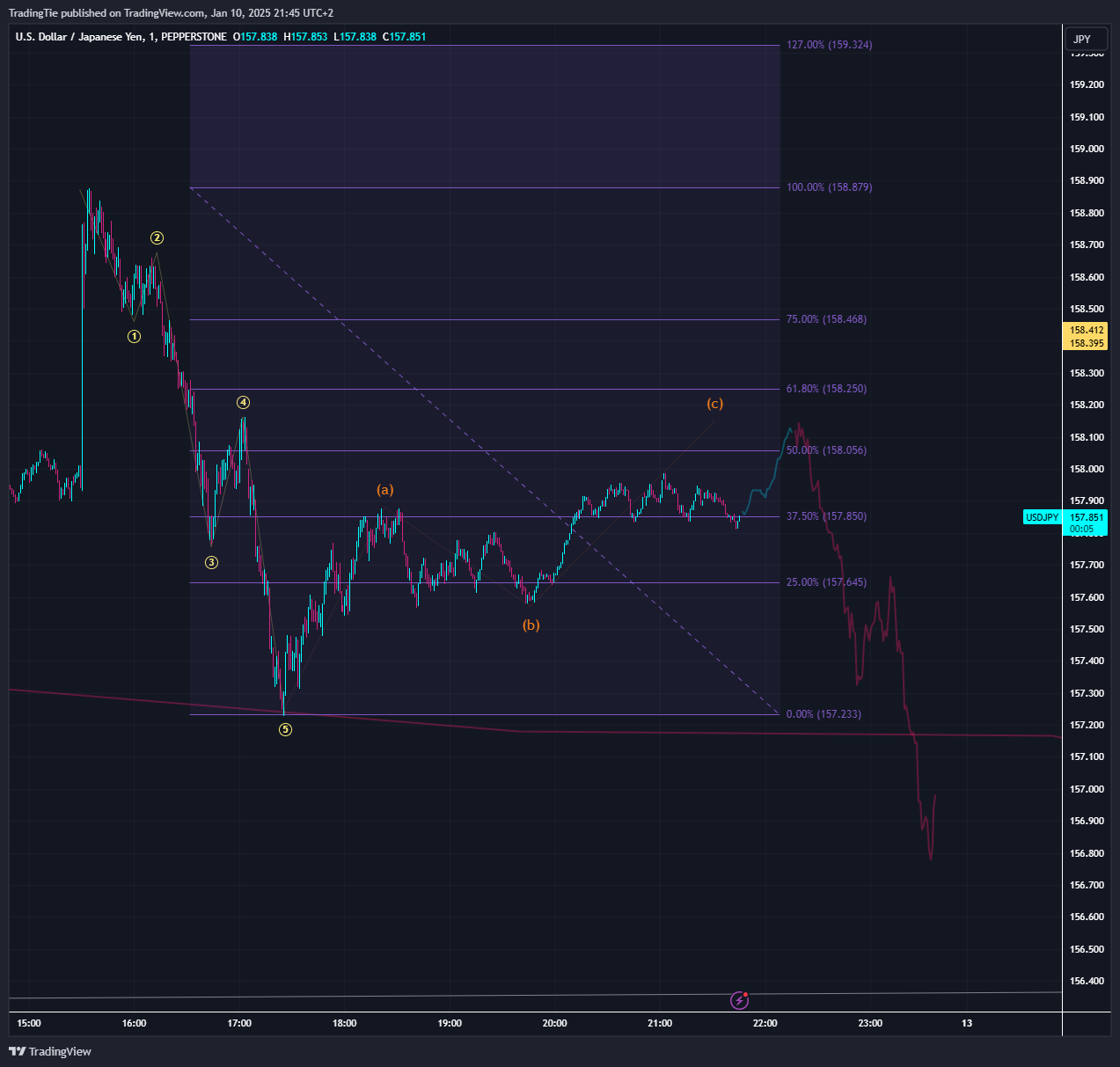1120x1067 pixels.
Task: Click the 25.00% (157.645) Fibonacci label
Action: tap(826, 582)
